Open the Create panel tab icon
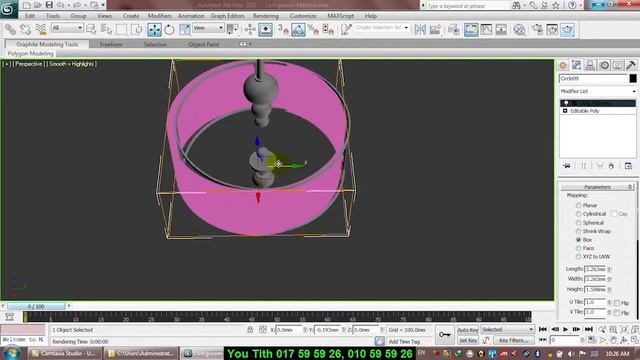Screen dimensions: 640x360 (563, 65)
